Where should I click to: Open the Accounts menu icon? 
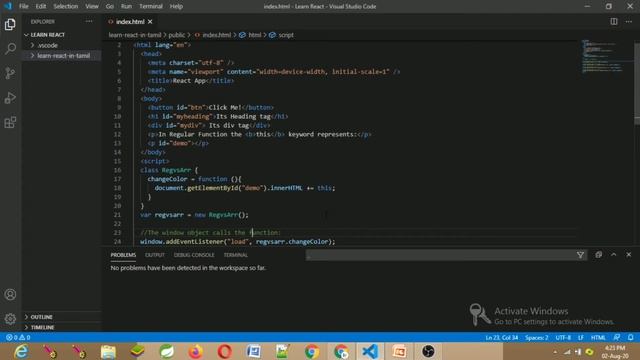(x=10, y=294)
